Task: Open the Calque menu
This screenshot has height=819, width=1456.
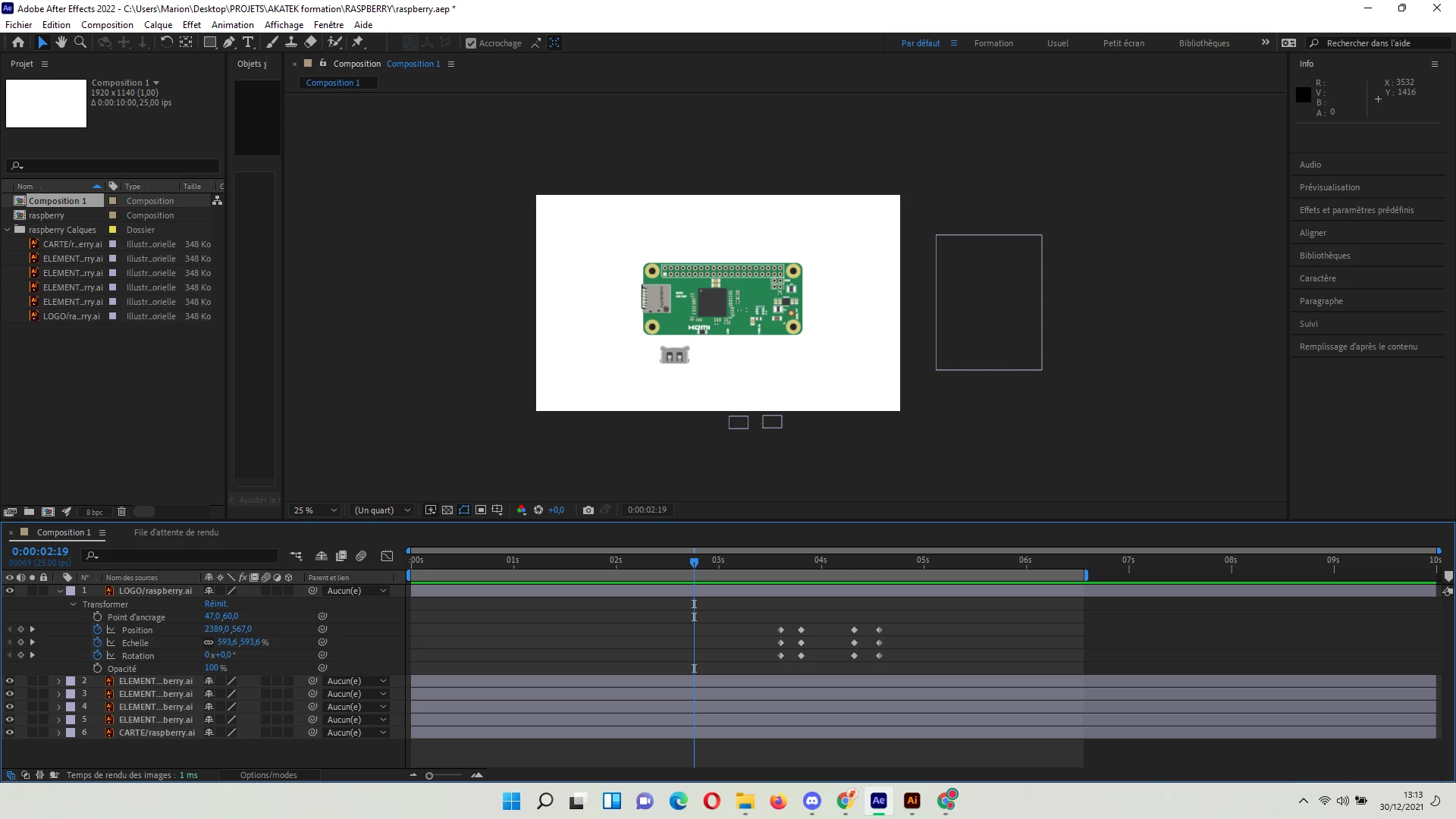Action: point(158,24)
